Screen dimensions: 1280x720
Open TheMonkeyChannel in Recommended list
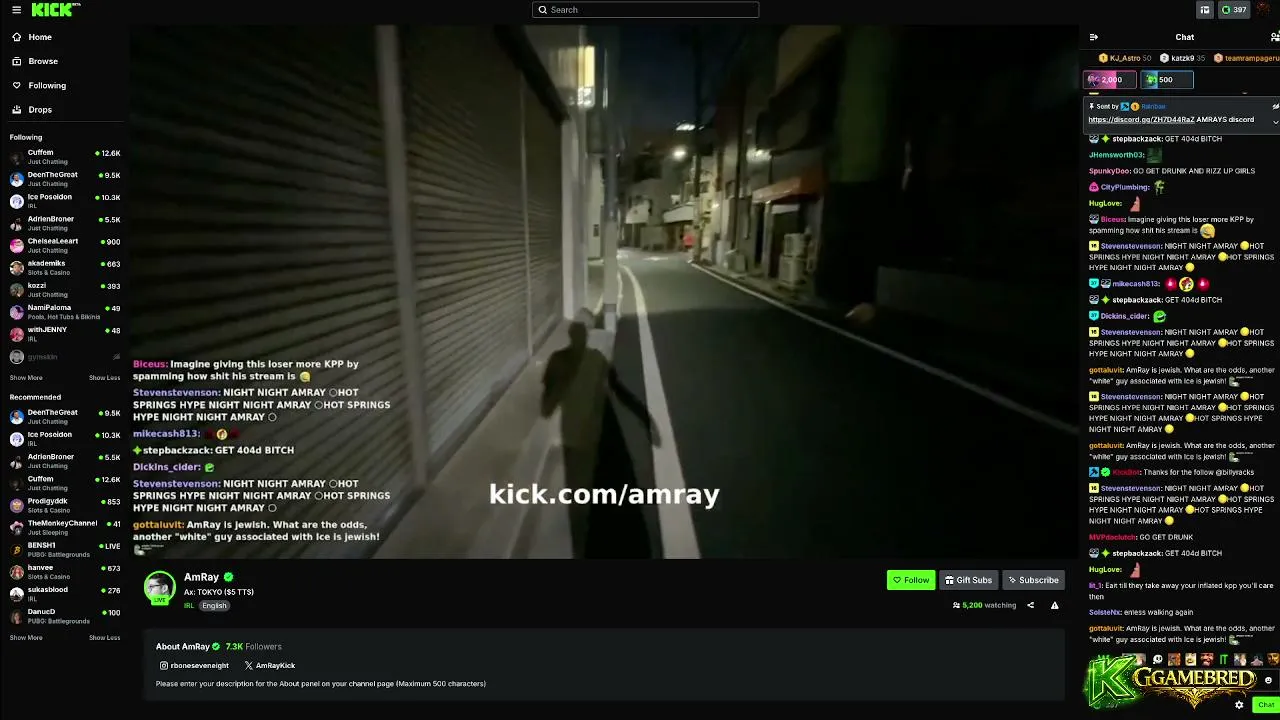(x=64, y=527)
